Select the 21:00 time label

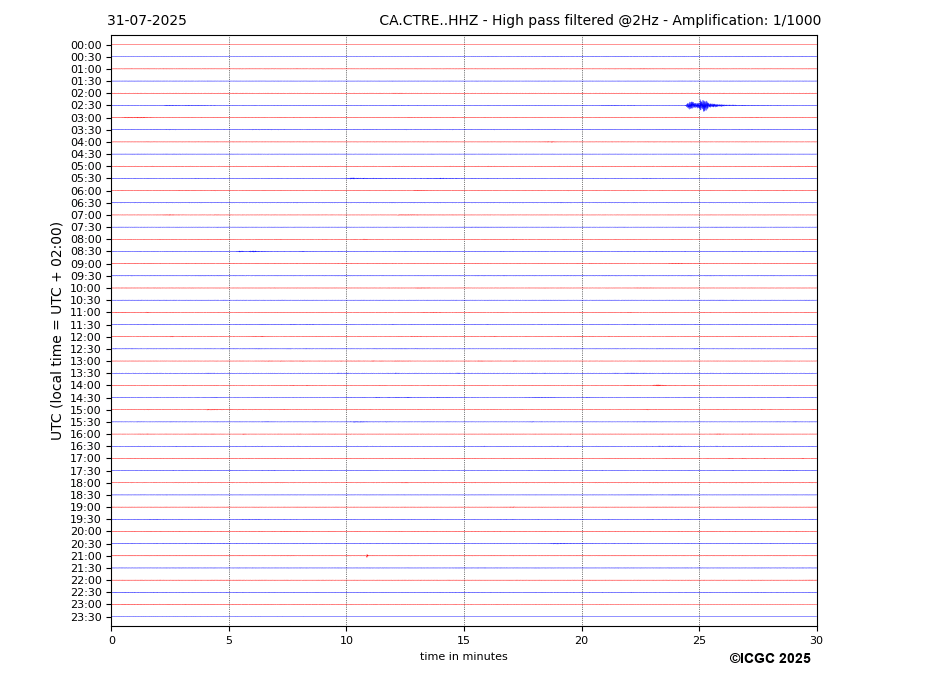[x=86, y=556]
